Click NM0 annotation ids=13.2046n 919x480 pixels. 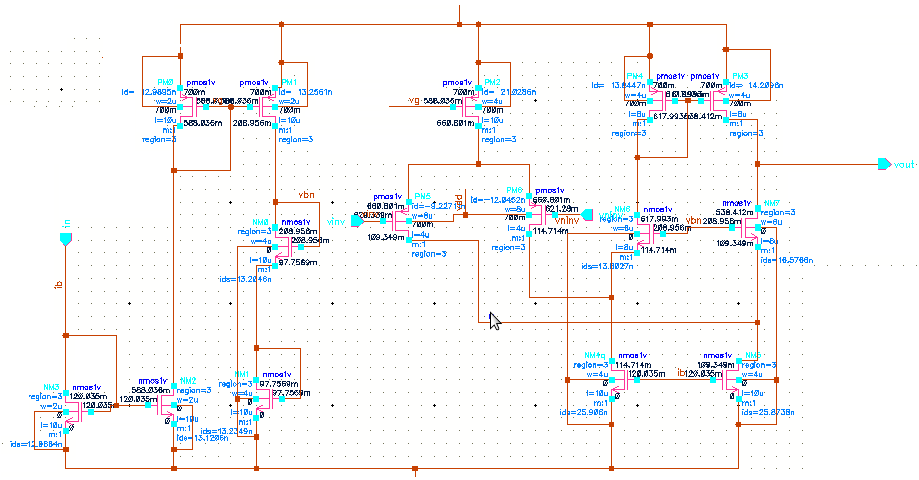coord(245,279)
